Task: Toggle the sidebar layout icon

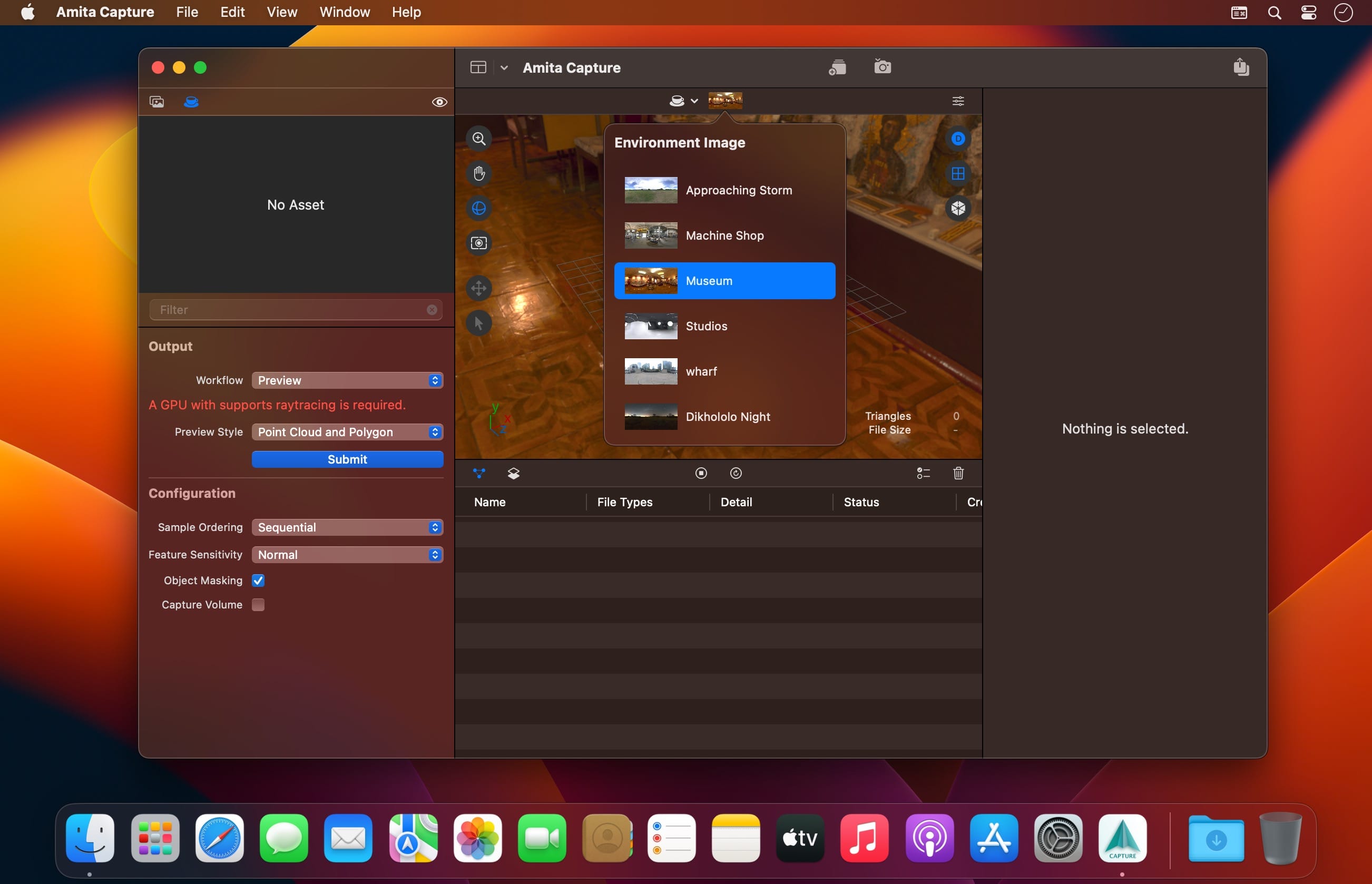Action: click(478, 67)
